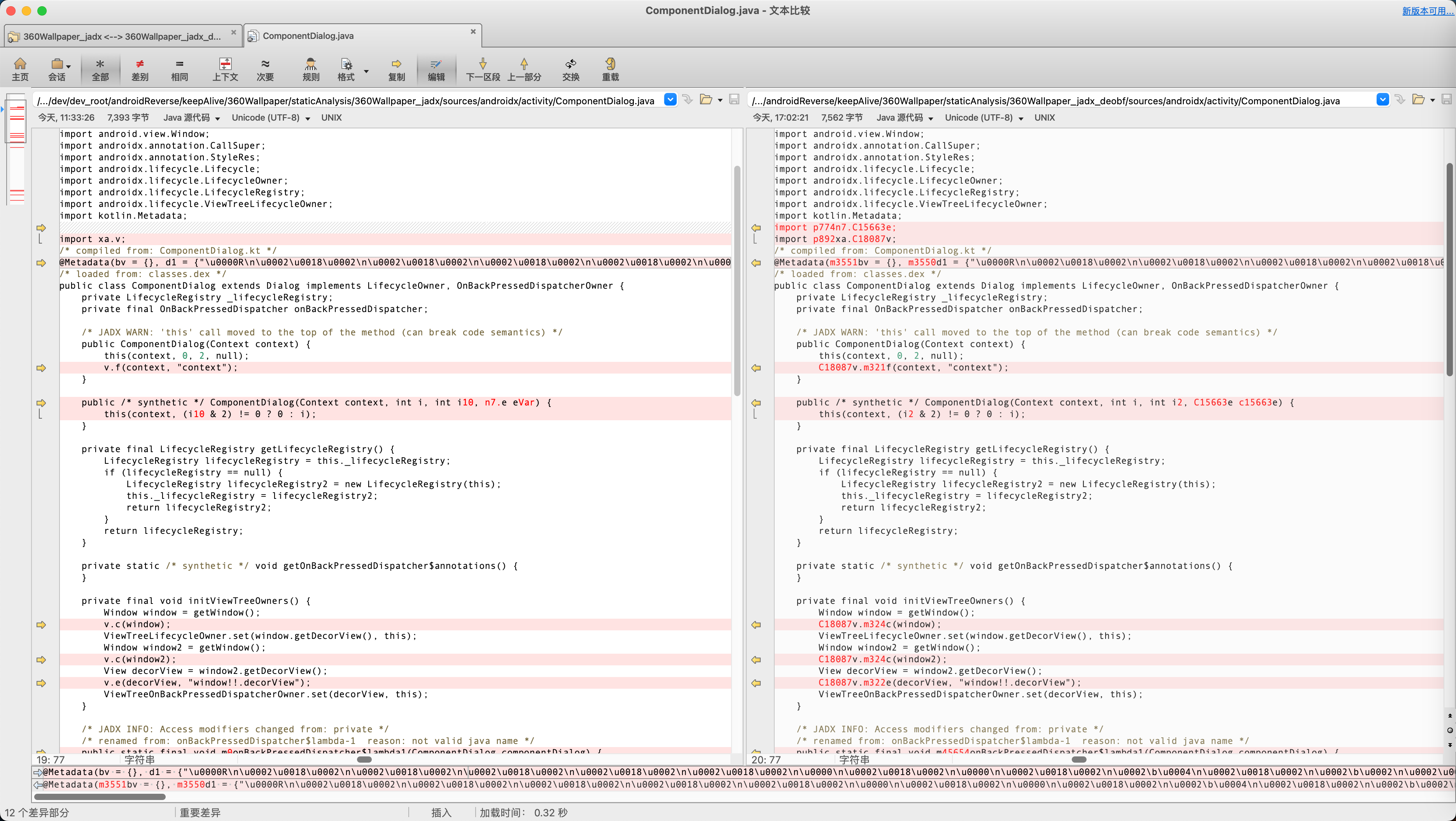
Task: Click the right pane browse arrow icon
Action: tap(1400, 100)
